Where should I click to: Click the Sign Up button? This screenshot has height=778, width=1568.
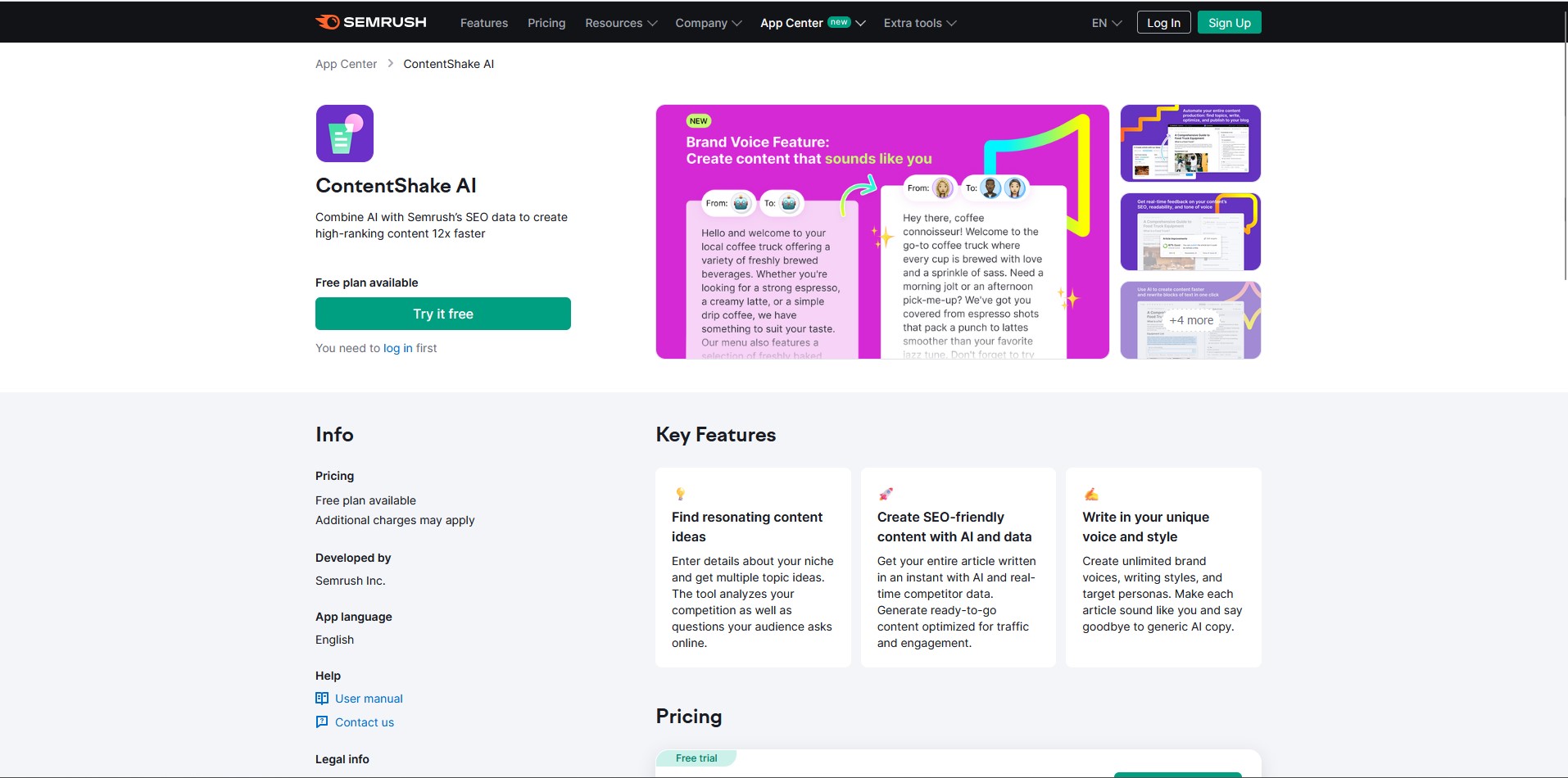click(1229, 23)
